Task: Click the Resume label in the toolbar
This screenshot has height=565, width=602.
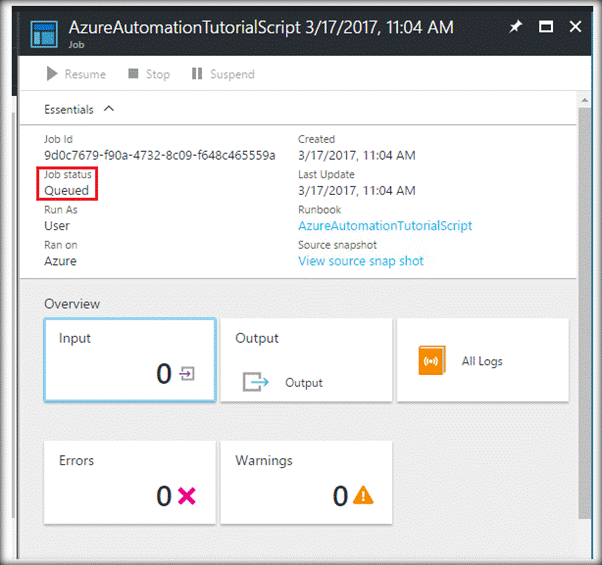Action: [85, 74]
